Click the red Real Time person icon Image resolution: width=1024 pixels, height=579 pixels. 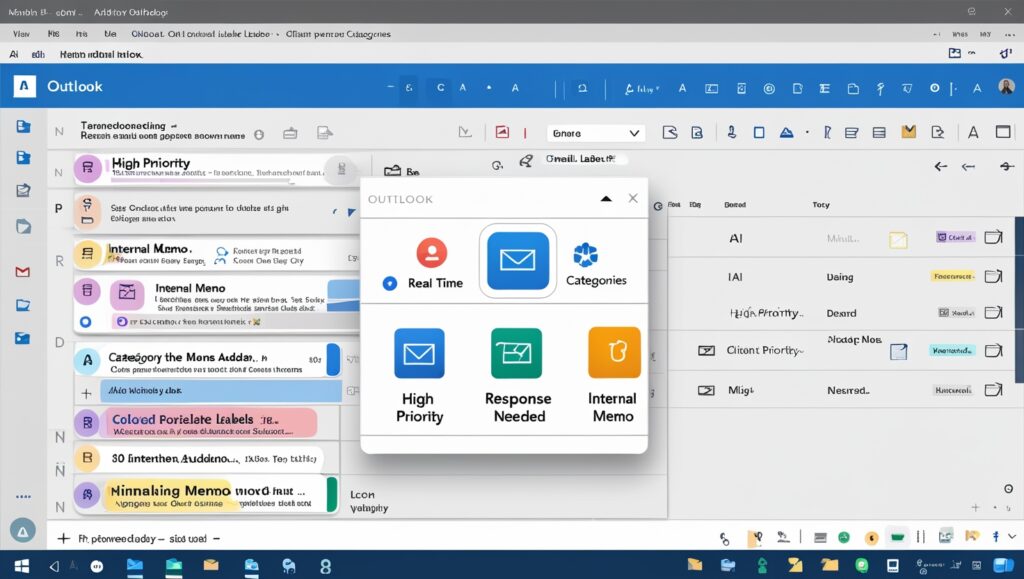click(432, 253)
